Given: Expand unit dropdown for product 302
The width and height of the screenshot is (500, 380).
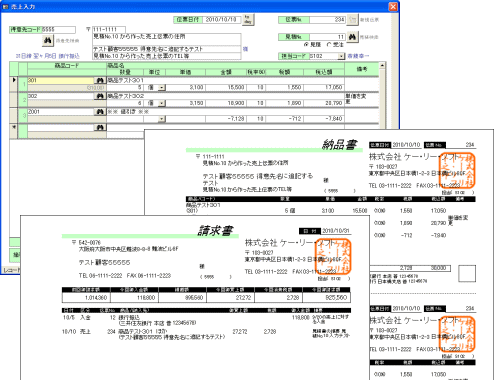Looking at the screenshot, I should click(161, 103).
